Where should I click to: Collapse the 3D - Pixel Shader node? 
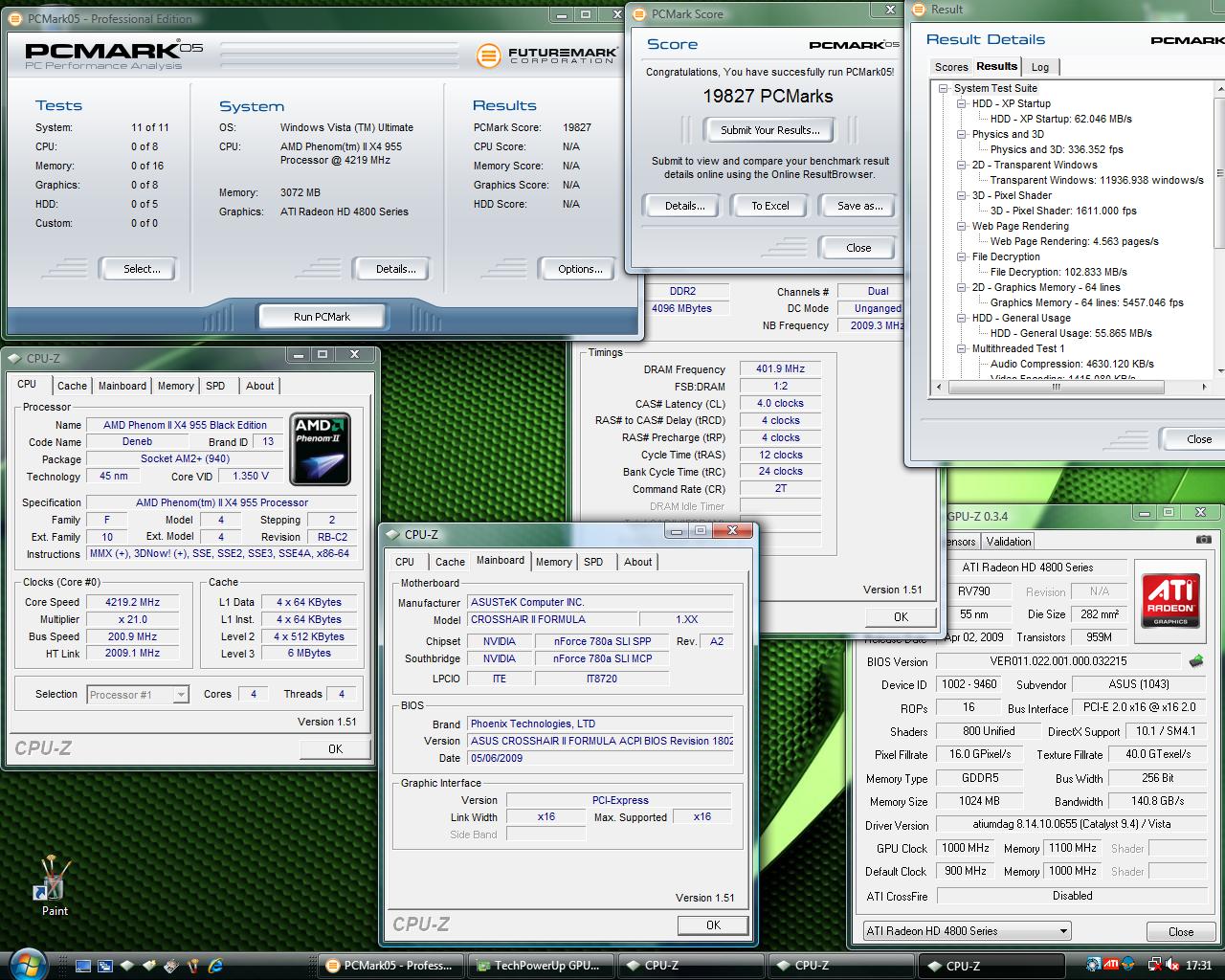click(961, 195)
